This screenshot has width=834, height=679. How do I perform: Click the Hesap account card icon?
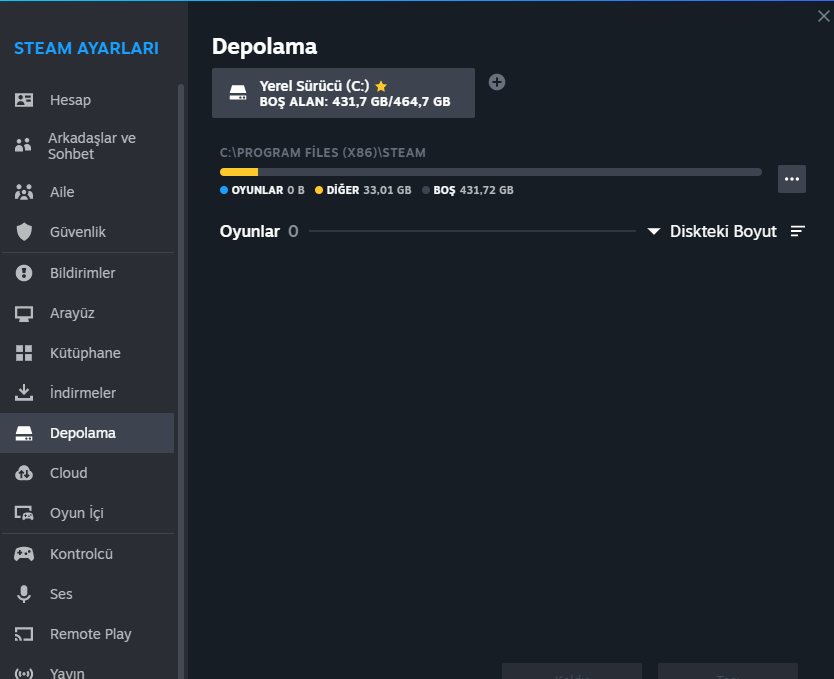coord(24,100)
